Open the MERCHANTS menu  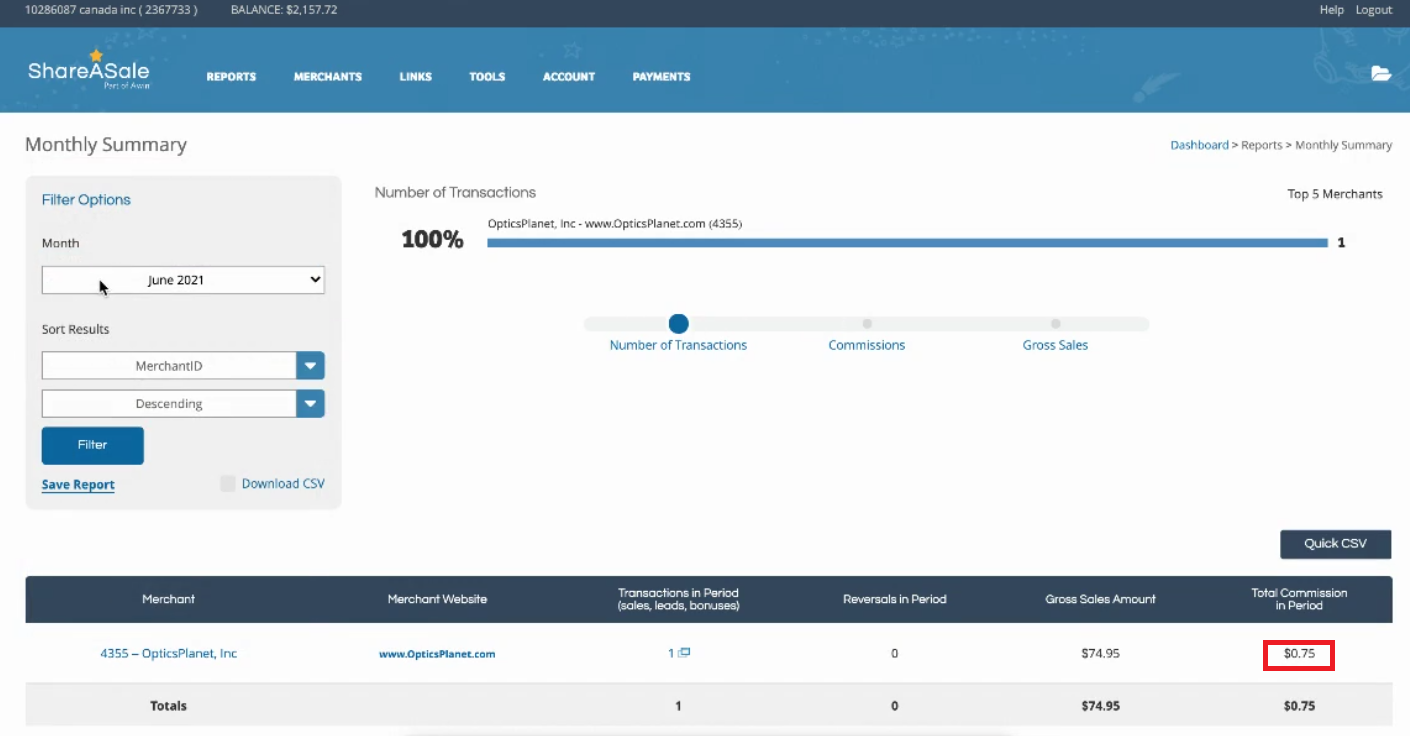[328, 76]
